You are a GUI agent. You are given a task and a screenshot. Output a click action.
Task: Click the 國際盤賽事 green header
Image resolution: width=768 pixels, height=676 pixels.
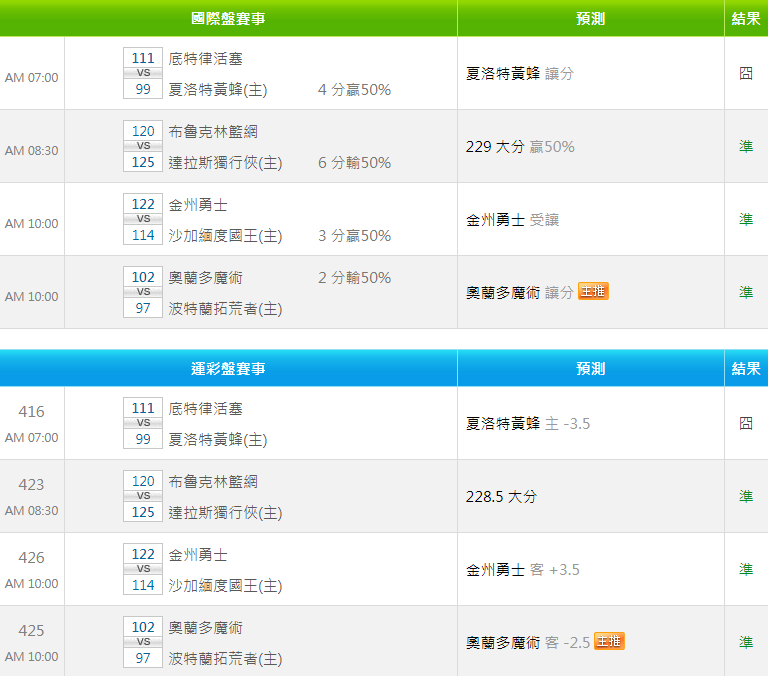click(x=228, y=19)
